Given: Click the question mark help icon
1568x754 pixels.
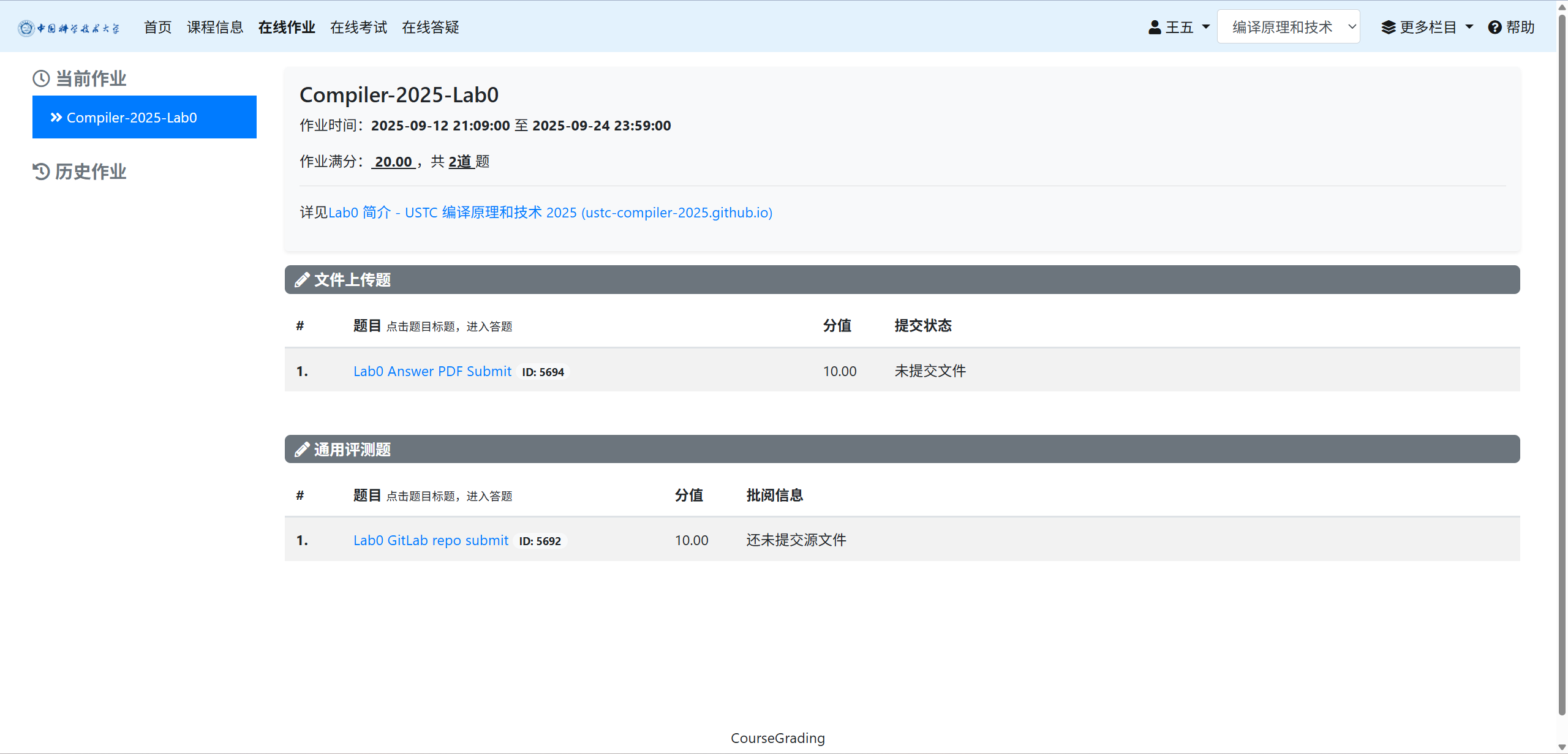Looking at the screenshot, I should [1494, 27].
